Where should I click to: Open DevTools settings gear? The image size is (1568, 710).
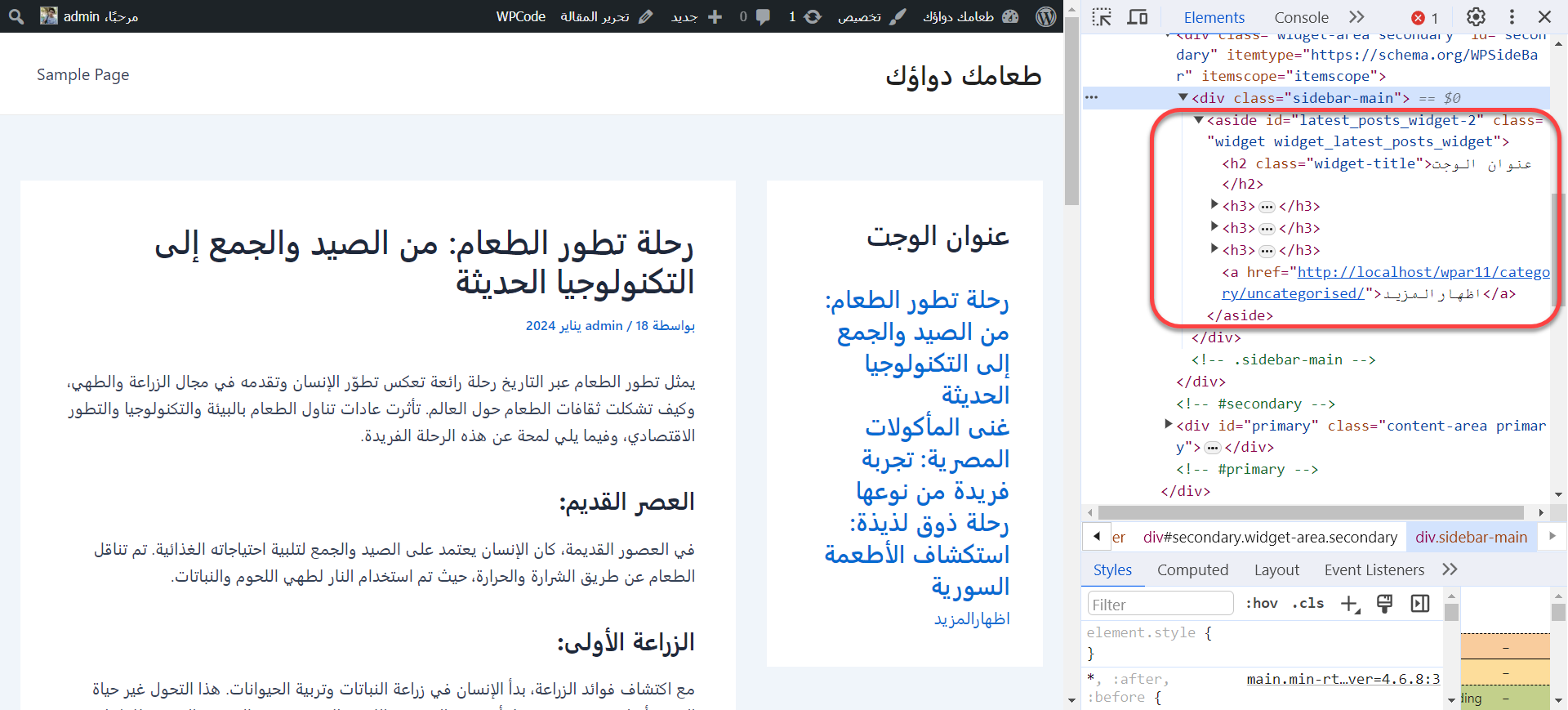(x=1476, y=17)
